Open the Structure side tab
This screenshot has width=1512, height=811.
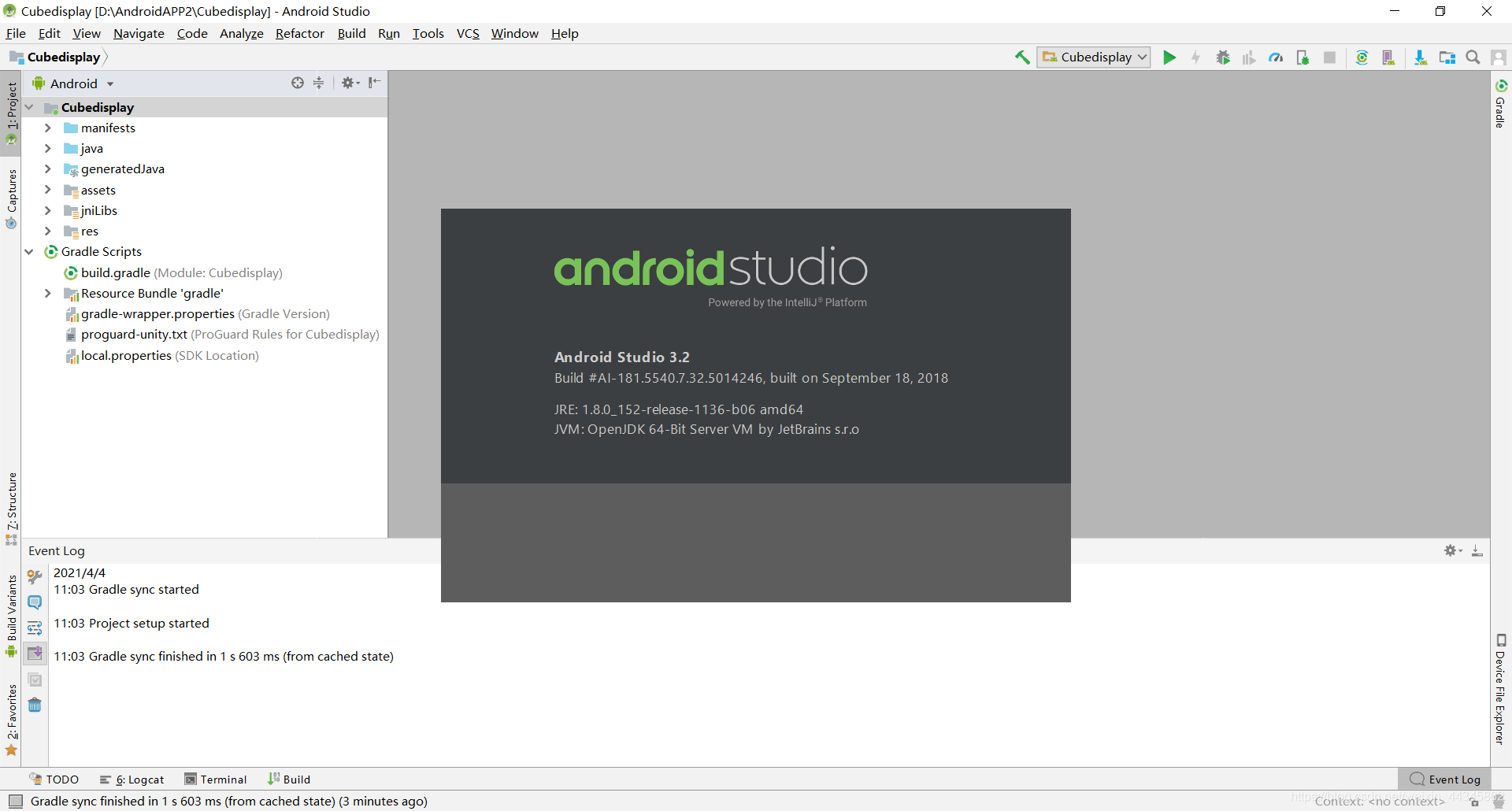pos(11,509)
